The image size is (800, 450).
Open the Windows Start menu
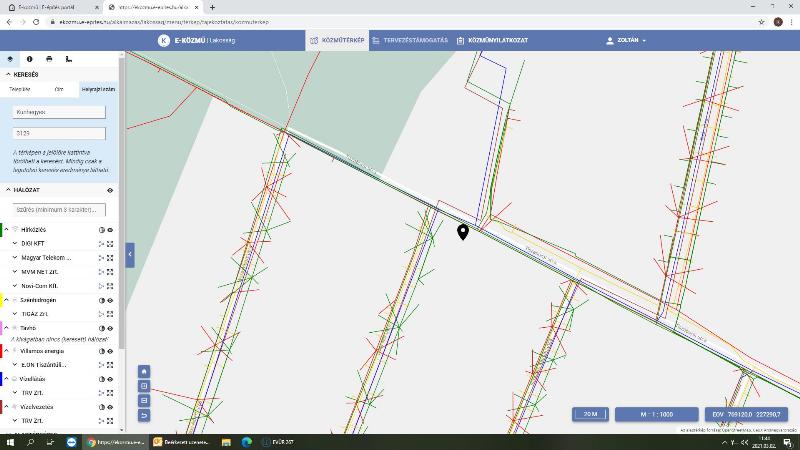click(10, 442)
